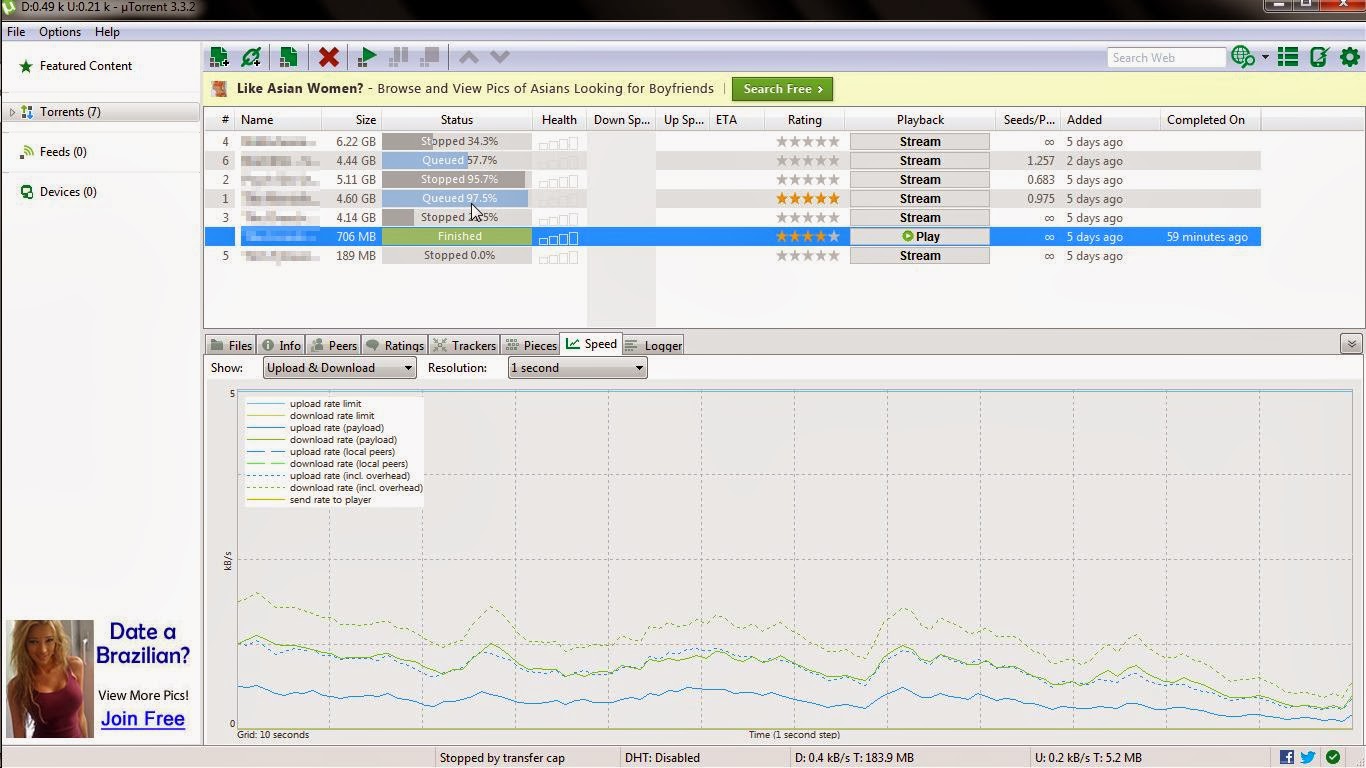Click the green network status check icon
Image resolution: width=1366 pixels, height=768 pixels.
tap(1333, 757)
